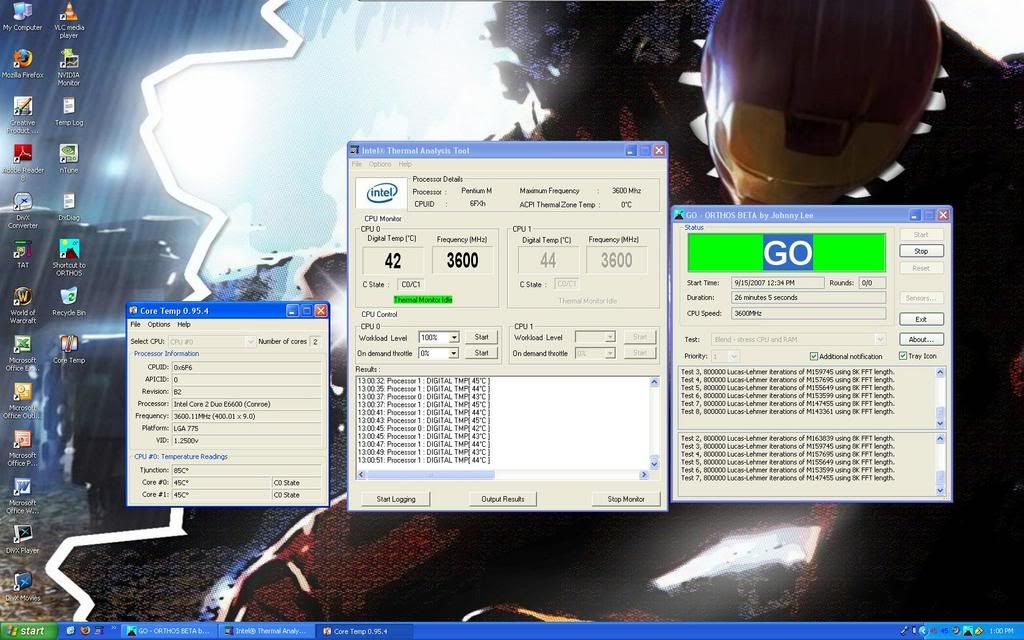The width and height of the screenshot is (1024, 640).
Task: Select the nTune desktop shortcut
Action: pos(69,159)
